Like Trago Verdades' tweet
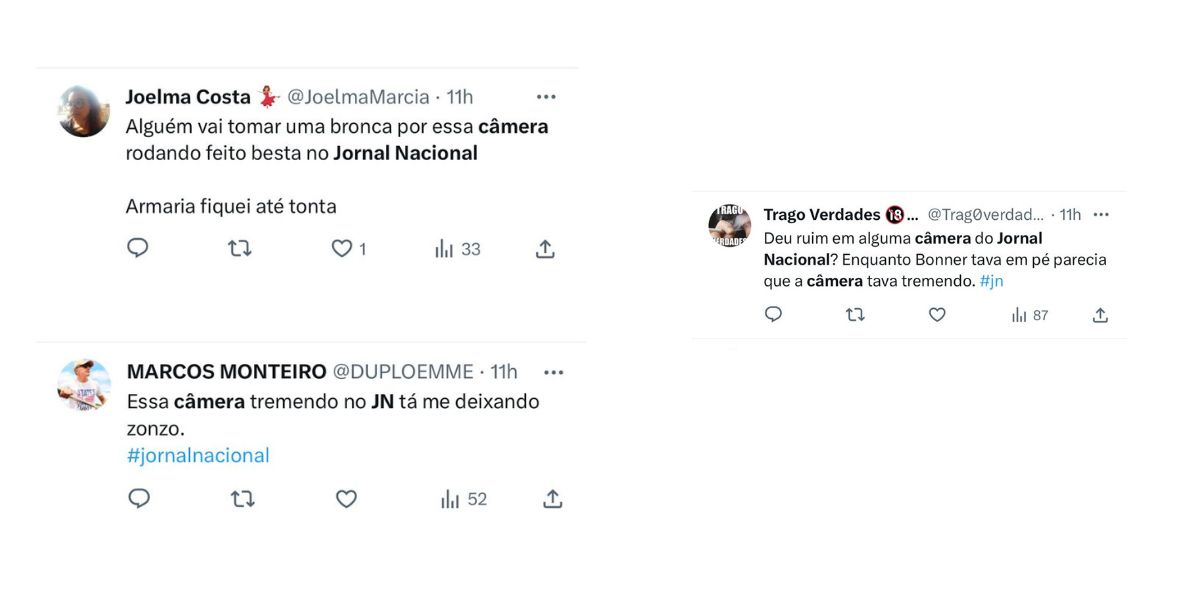1200x600 pixels. 937,315
